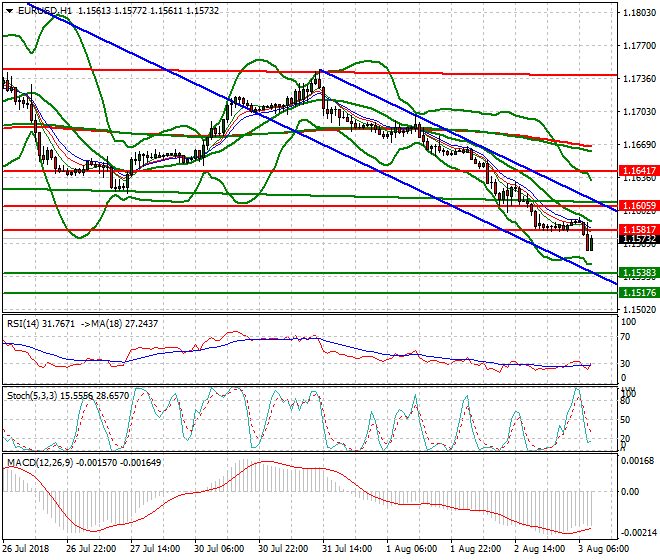This screenshot has height=560, width=660.
Task: Click the MACD(12,26,9) indicator label
Action: pos(36,462)
